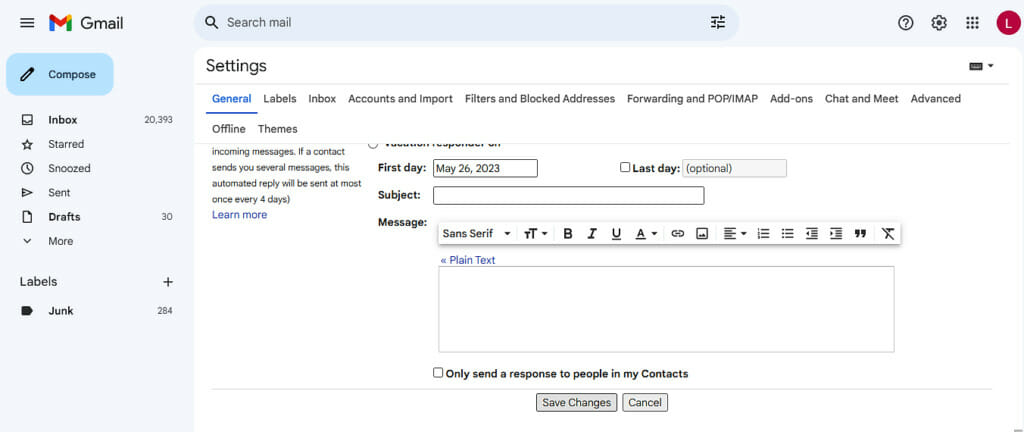Screen dimensions: 1024x432
Task: Switch to the Inbox settings tab
Action: (322, 99)
